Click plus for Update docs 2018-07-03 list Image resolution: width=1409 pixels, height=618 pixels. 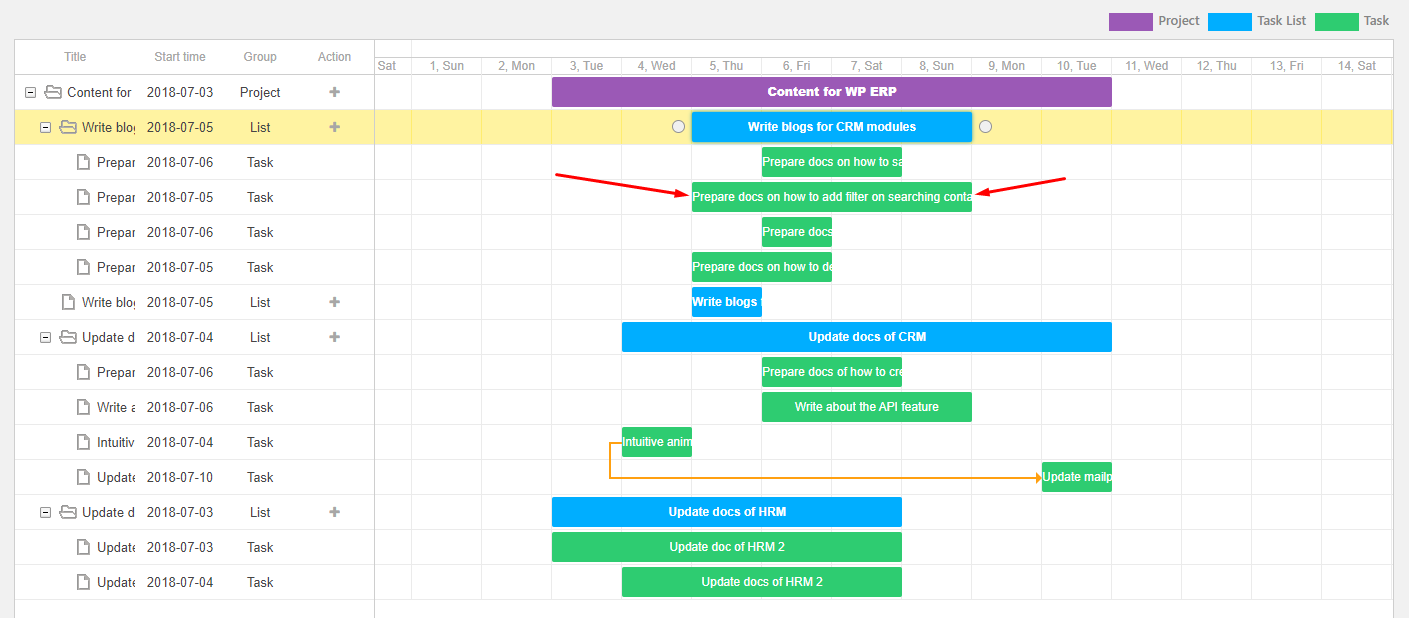(335, 512)
